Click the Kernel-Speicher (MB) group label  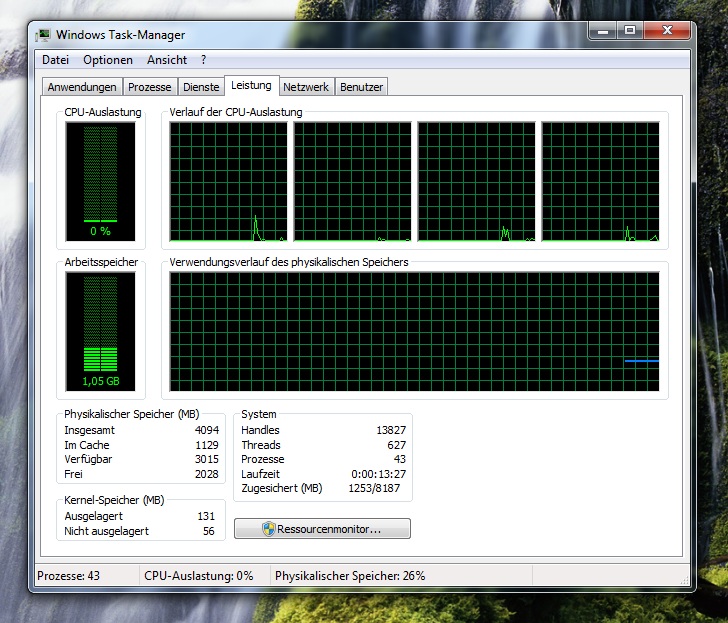tap(114, 500)
